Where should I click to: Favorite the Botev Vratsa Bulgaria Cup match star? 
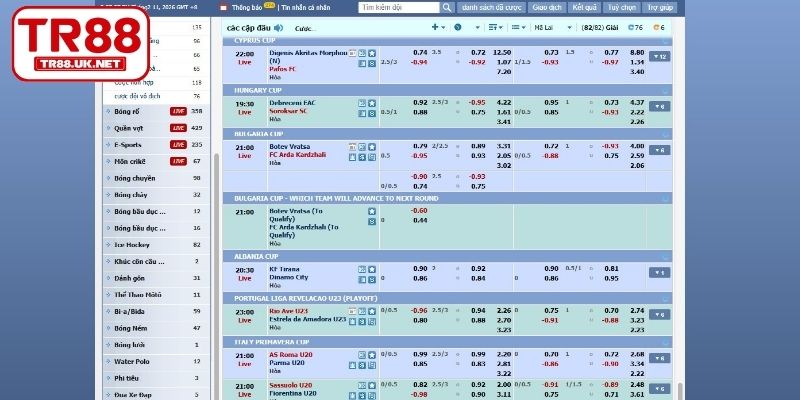point(372,147)
